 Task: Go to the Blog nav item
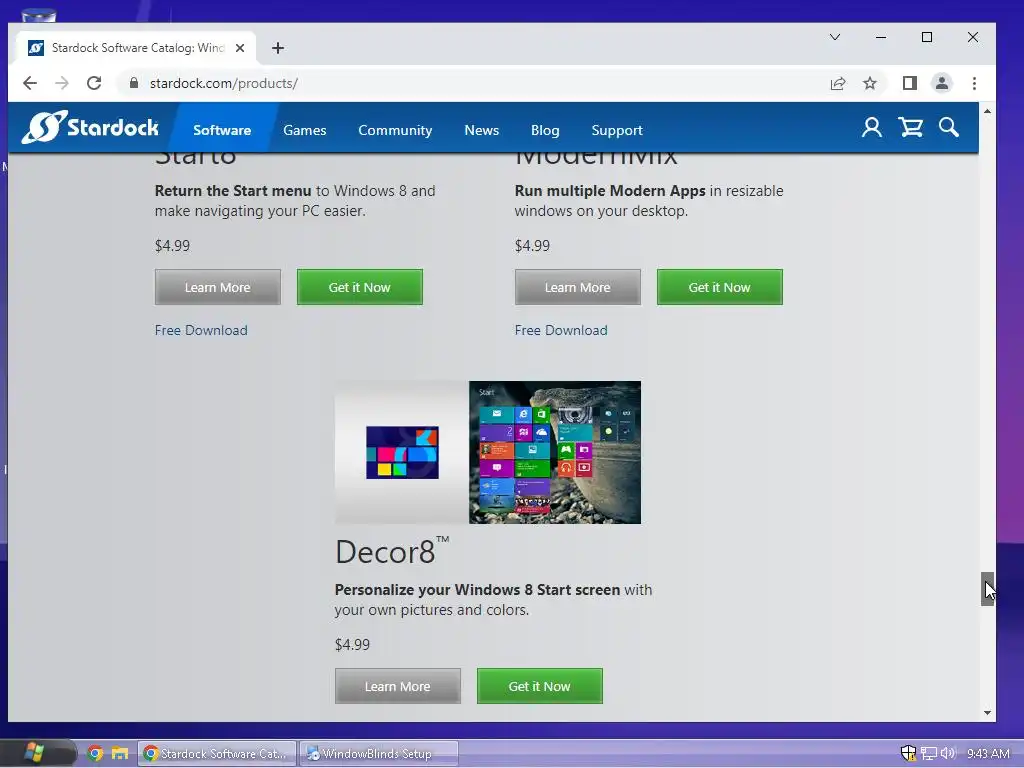(x=545, y=130)
